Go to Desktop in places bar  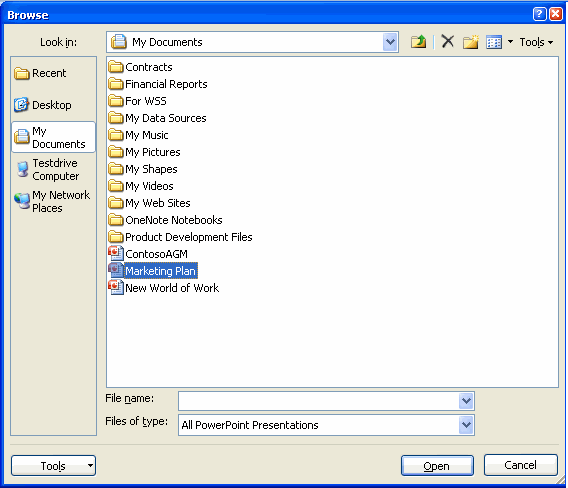click(x=43, y=105)
